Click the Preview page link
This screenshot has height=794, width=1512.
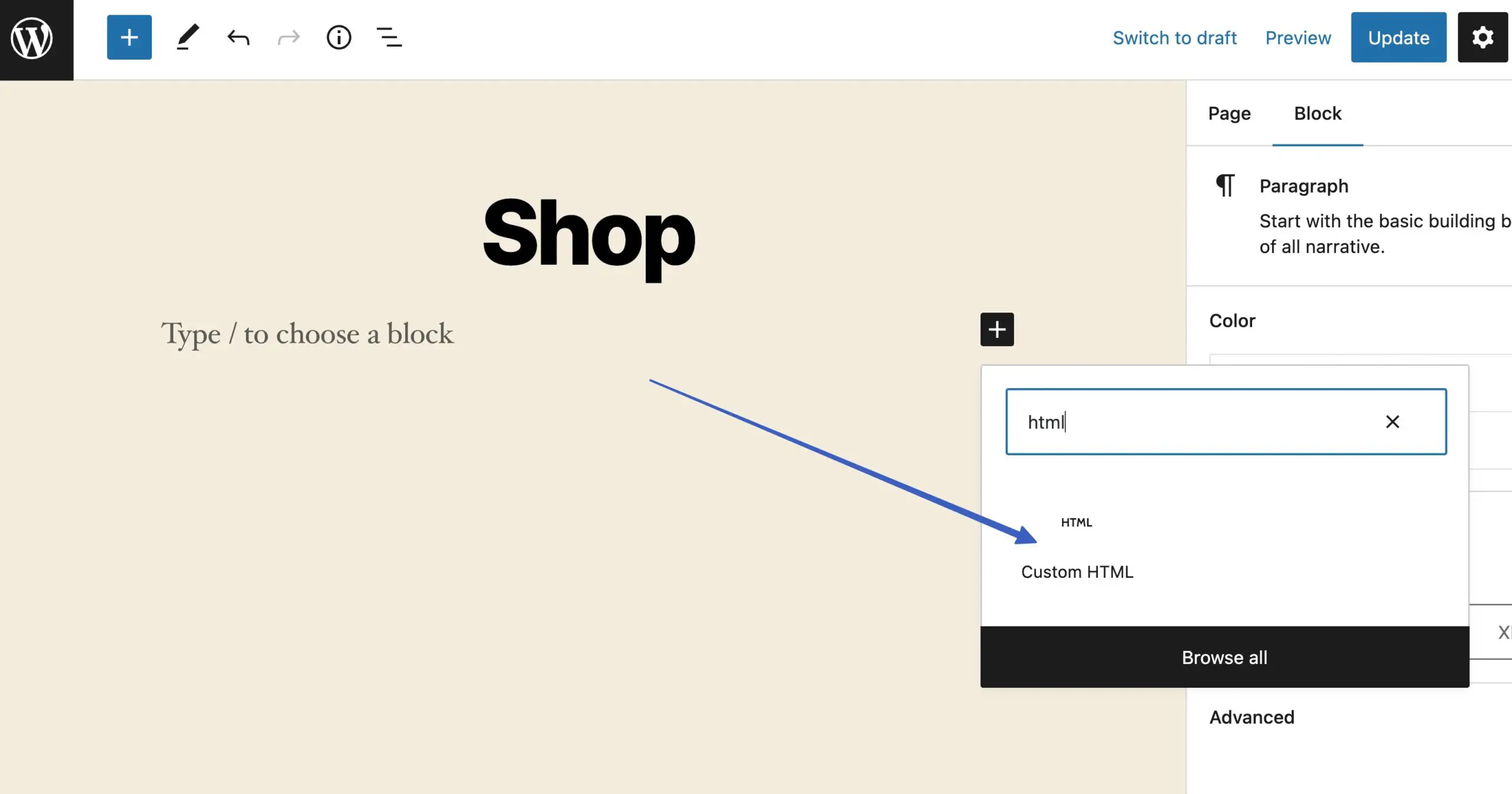[x=1298, y=37]
